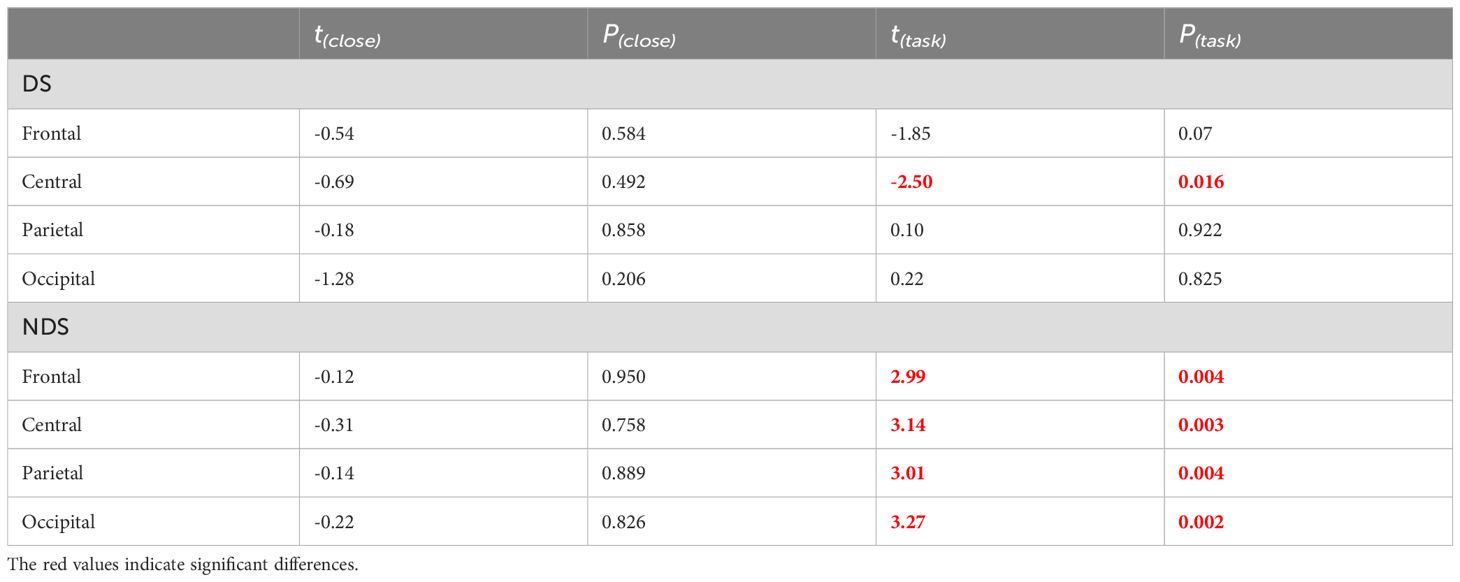Click the 0.889 cell
Screen dimensions: 1460x582
click(x=624, y=473)
